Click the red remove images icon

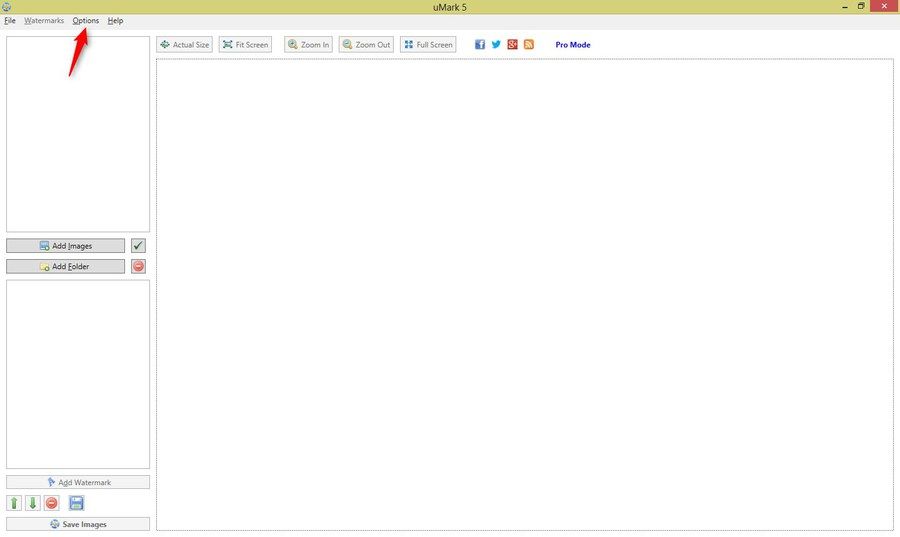pos(138,266)
